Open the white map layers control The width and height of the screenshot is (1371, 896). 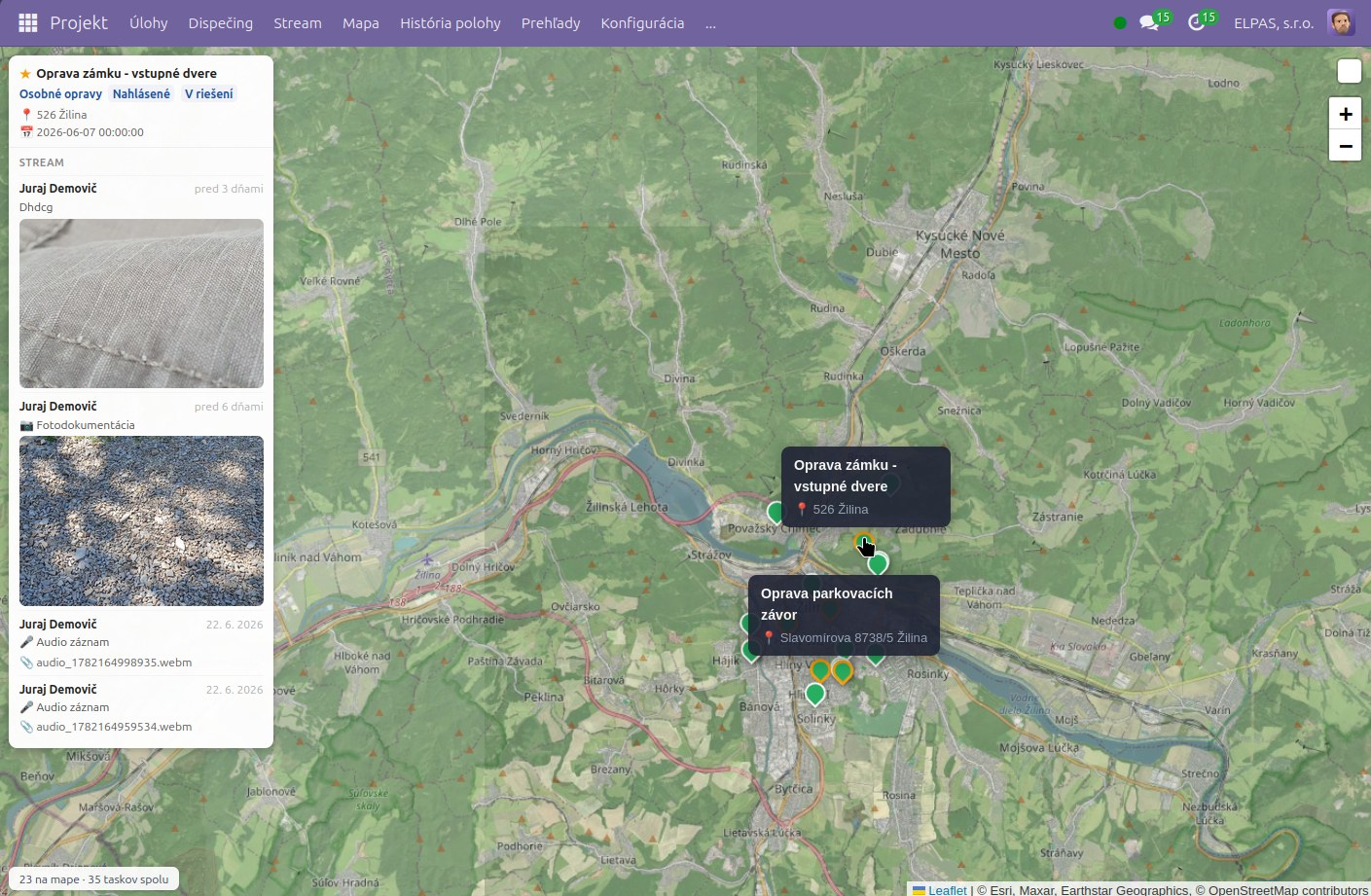click(1350, 71)
